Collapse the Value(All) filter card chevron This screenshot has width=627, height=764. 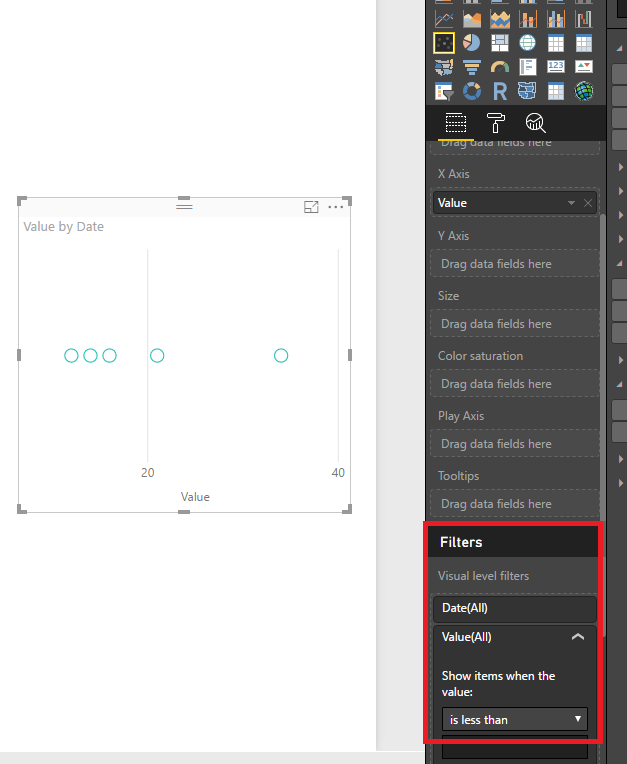[x=578, y=636]
